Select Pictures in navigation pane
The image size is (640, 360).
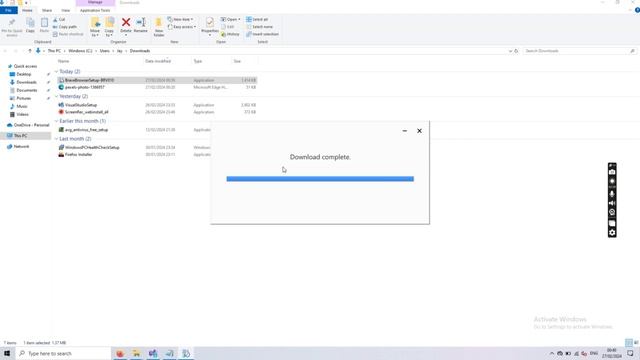tap(23, 98)
